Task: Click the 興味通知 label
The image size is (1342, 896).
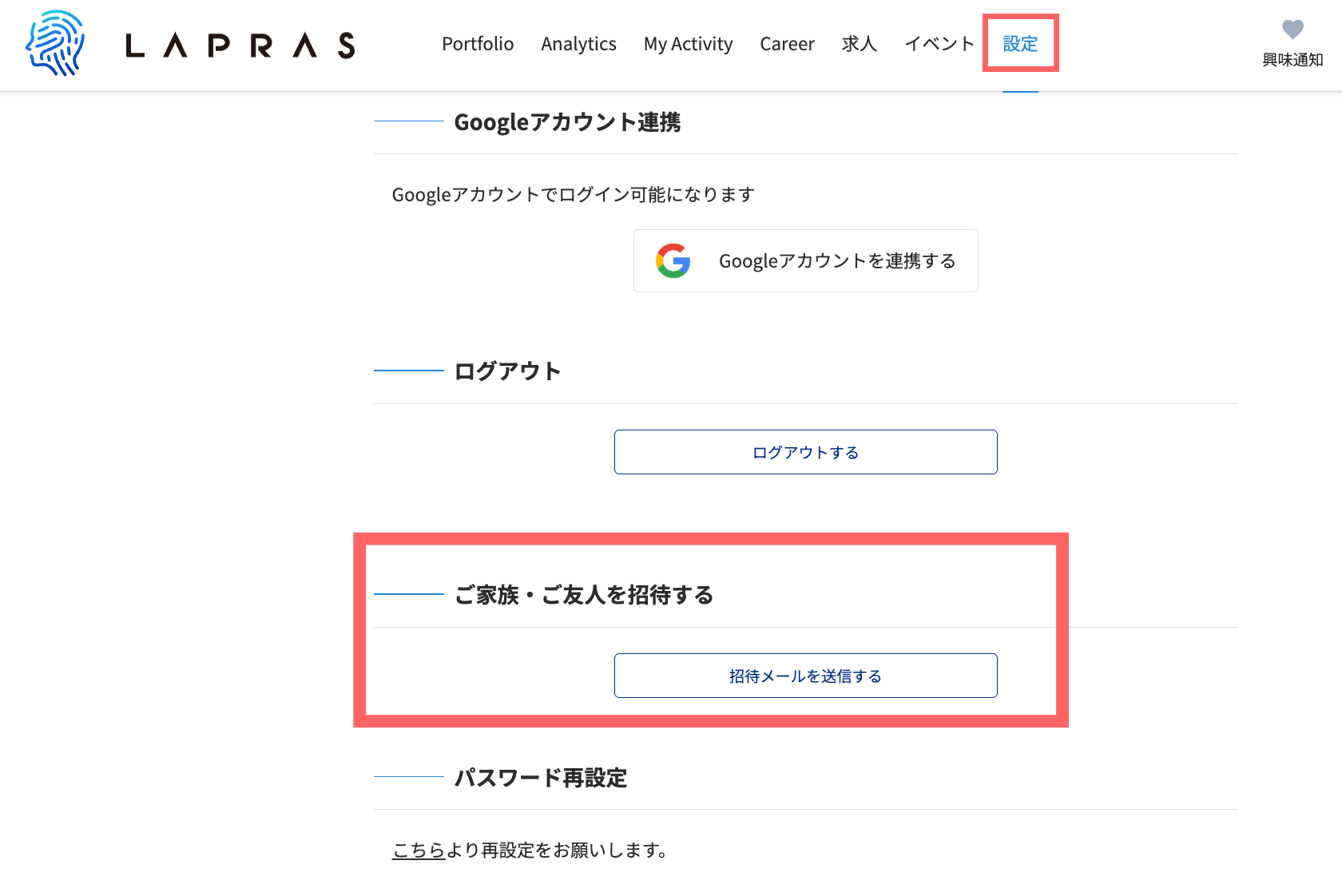Action: pos(1292,60)
